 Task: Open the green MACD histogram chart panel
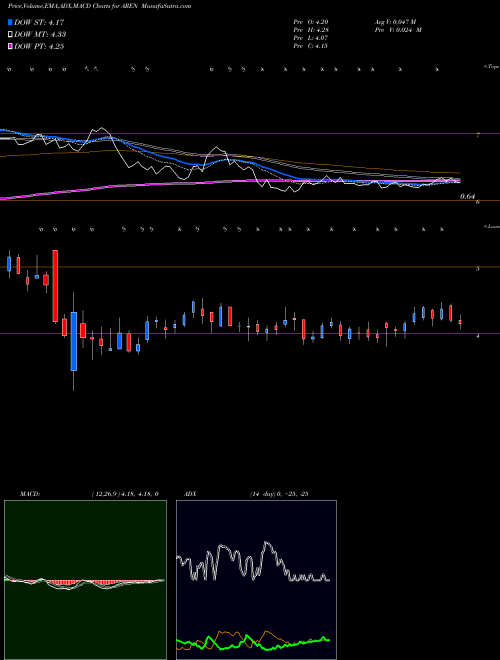[85, 580]
